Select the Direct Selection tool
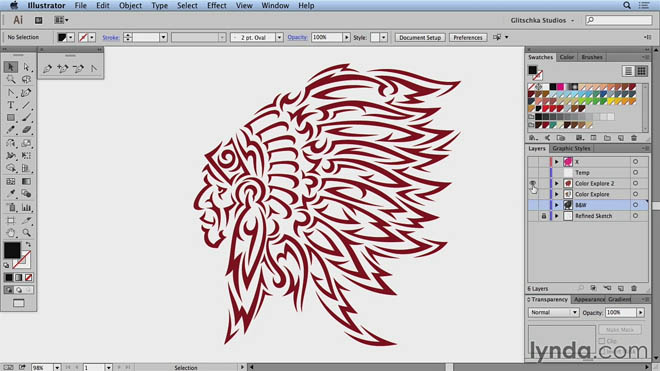This screenshot has width=660, height=371. pos(26,67)
